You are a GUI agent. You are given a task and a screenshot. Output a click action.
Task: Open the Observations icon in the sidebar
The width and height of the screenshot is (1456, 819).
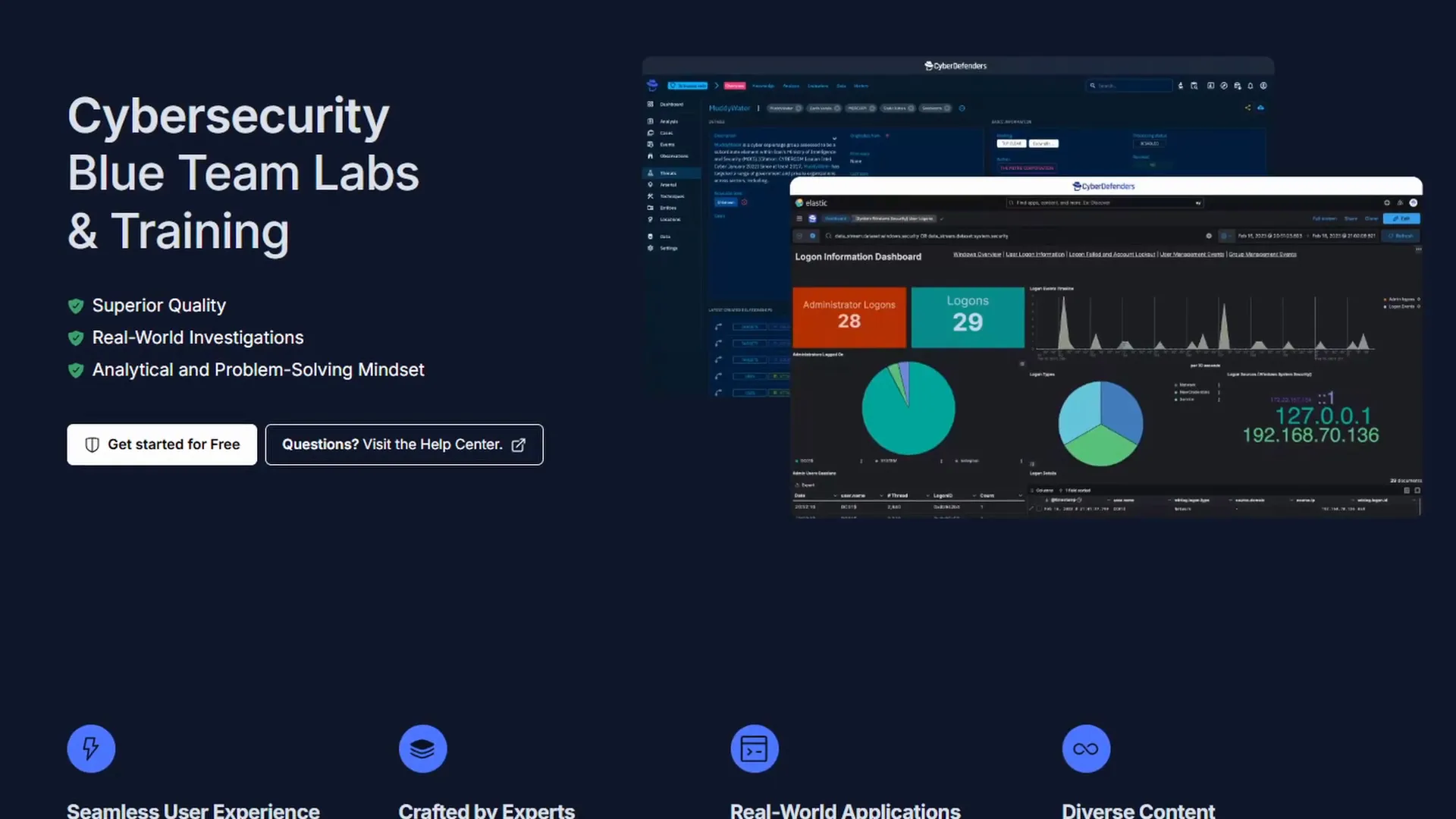click(x=649, y=156)
